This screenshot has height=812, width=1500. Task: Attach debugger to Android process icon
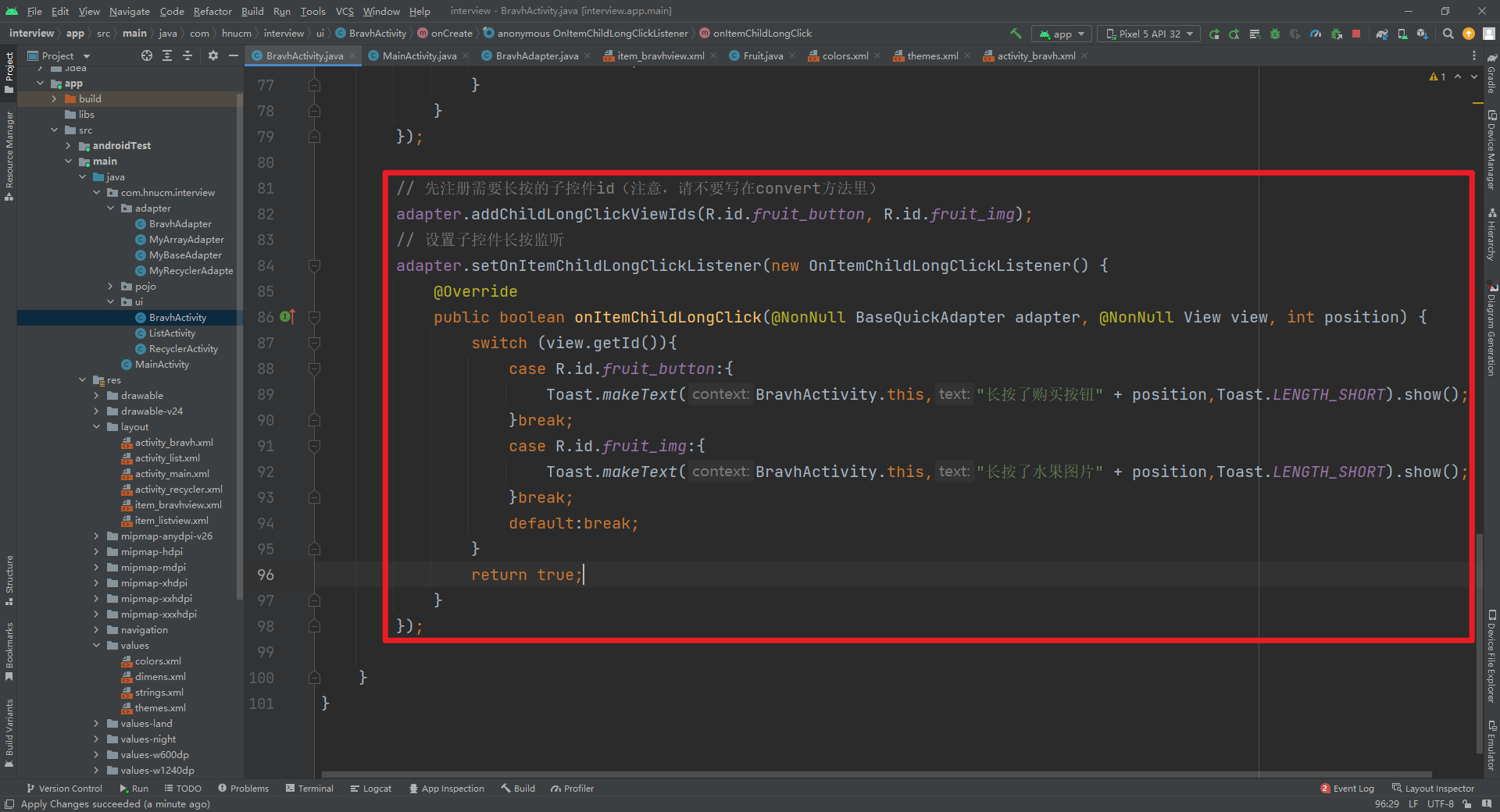coord(1337,34)
